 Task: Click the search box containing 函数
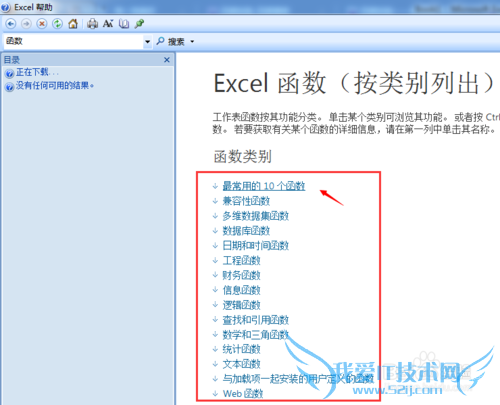tap(73, 41)
